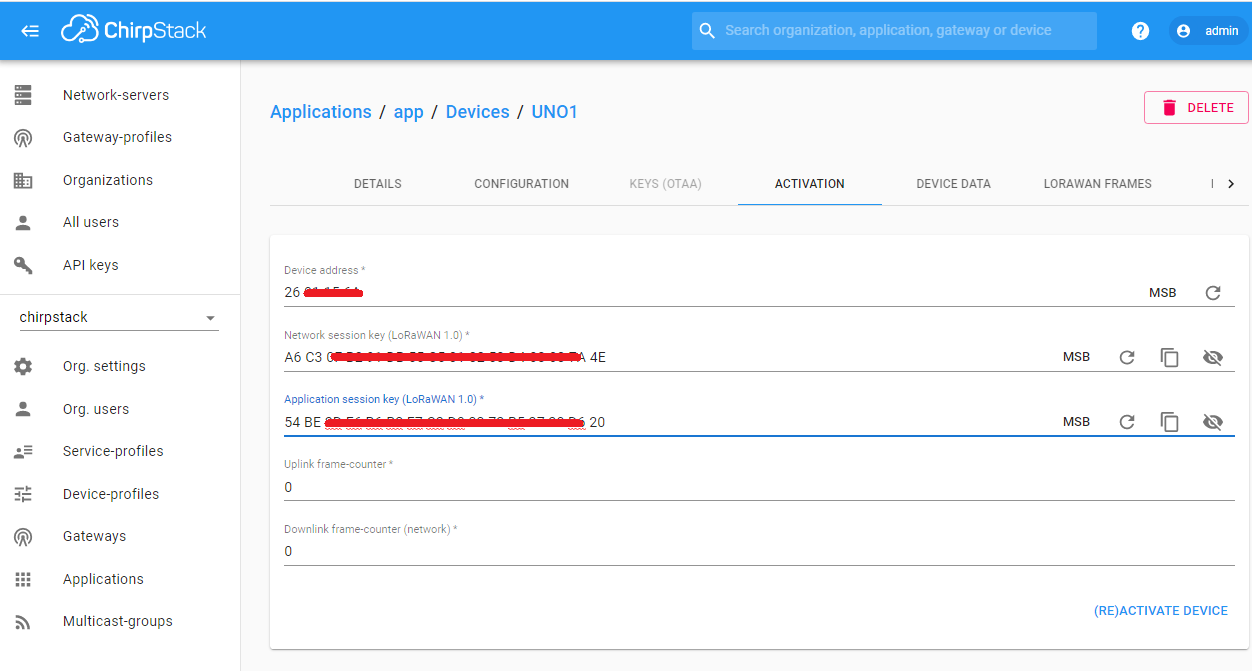
Task: Select the Device-profiles sidebar icon
Action: pos(23,493)
